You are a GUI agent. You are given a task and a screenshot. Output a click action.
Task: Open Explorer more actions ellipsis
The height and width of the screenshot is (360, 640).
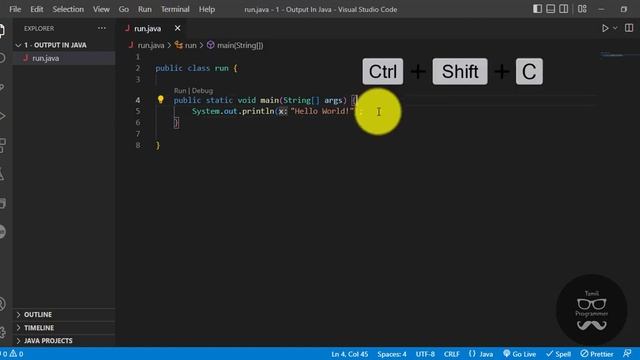[x=102, y=28]
